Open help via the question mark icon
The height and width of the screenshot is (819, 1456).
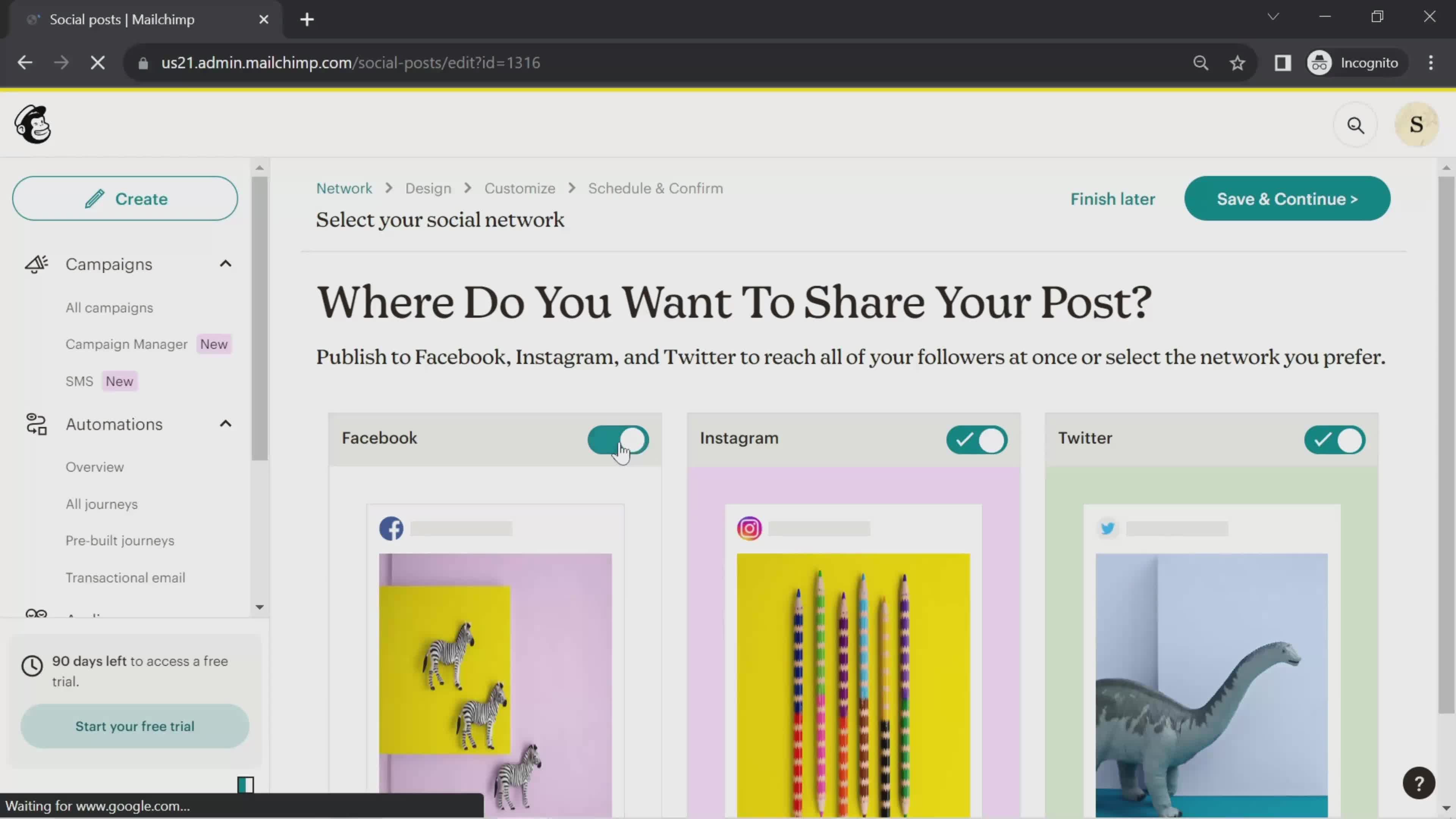1419,783
